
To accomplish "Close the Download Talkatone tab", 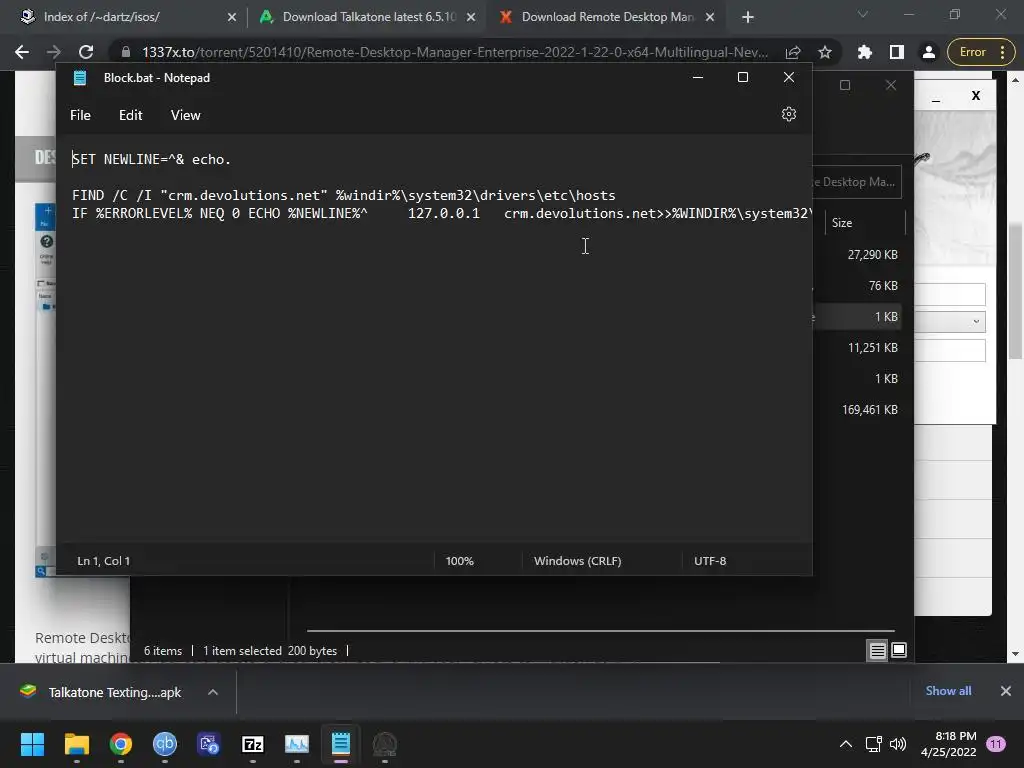I will point(470,18).
